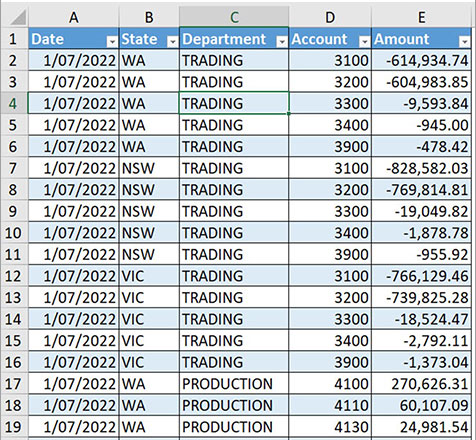Click the Select All corner triangle
Image resolution: width=476 pixels, height=440 pixels.
(x=17, y=17)
